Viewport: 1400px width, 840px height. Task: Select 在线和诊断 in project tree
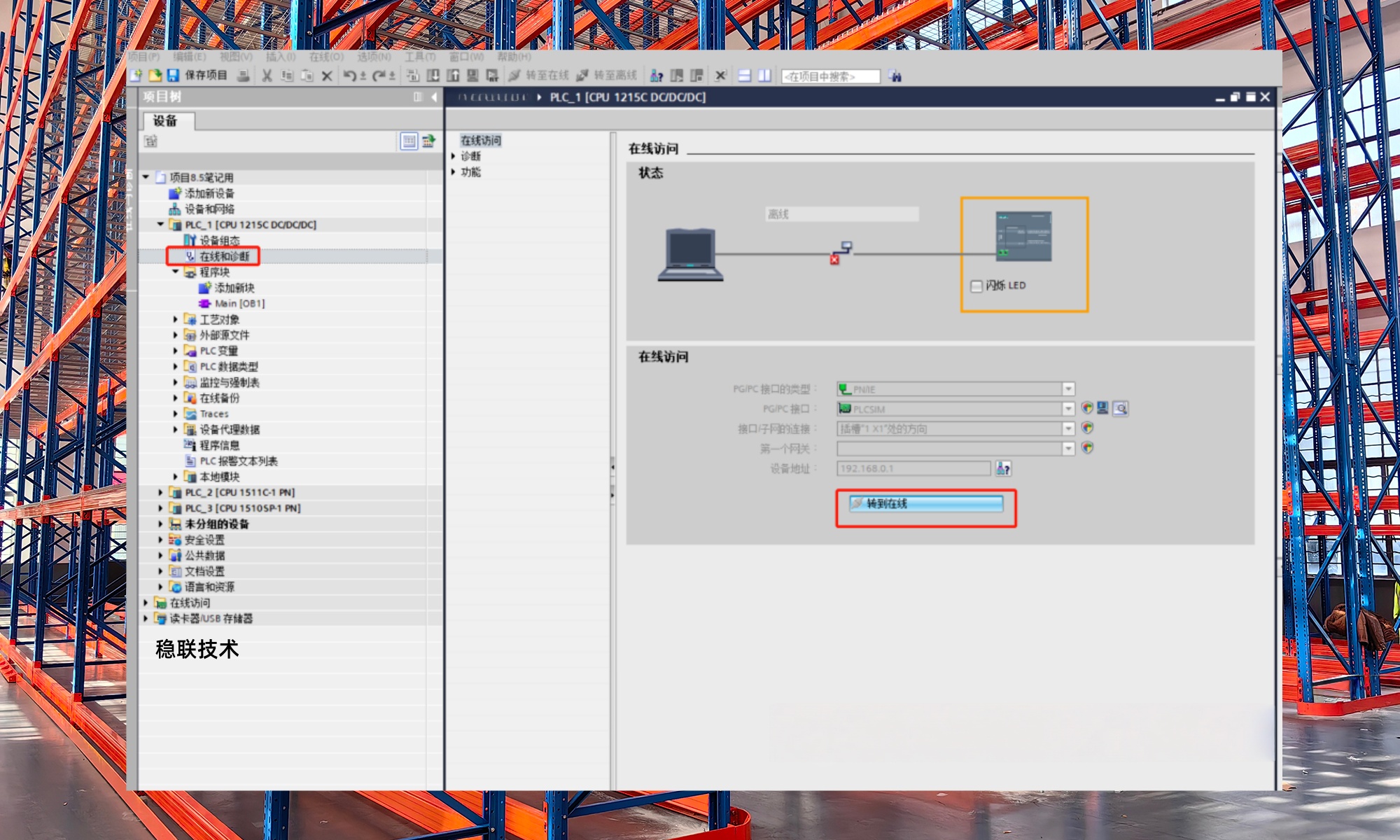pos(224,256)
